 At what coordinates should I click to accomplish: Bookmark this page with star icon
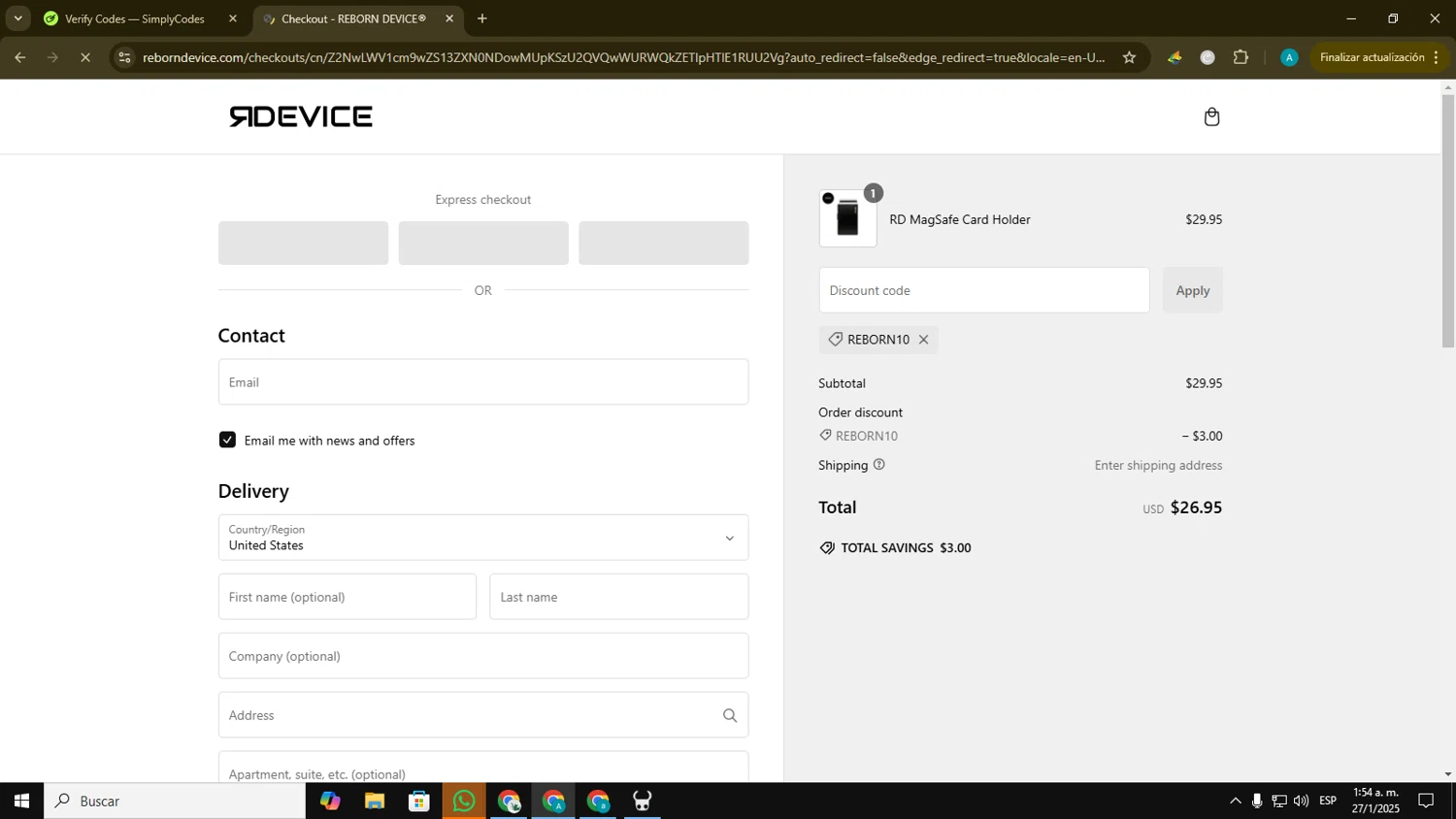pos(1129,57)
